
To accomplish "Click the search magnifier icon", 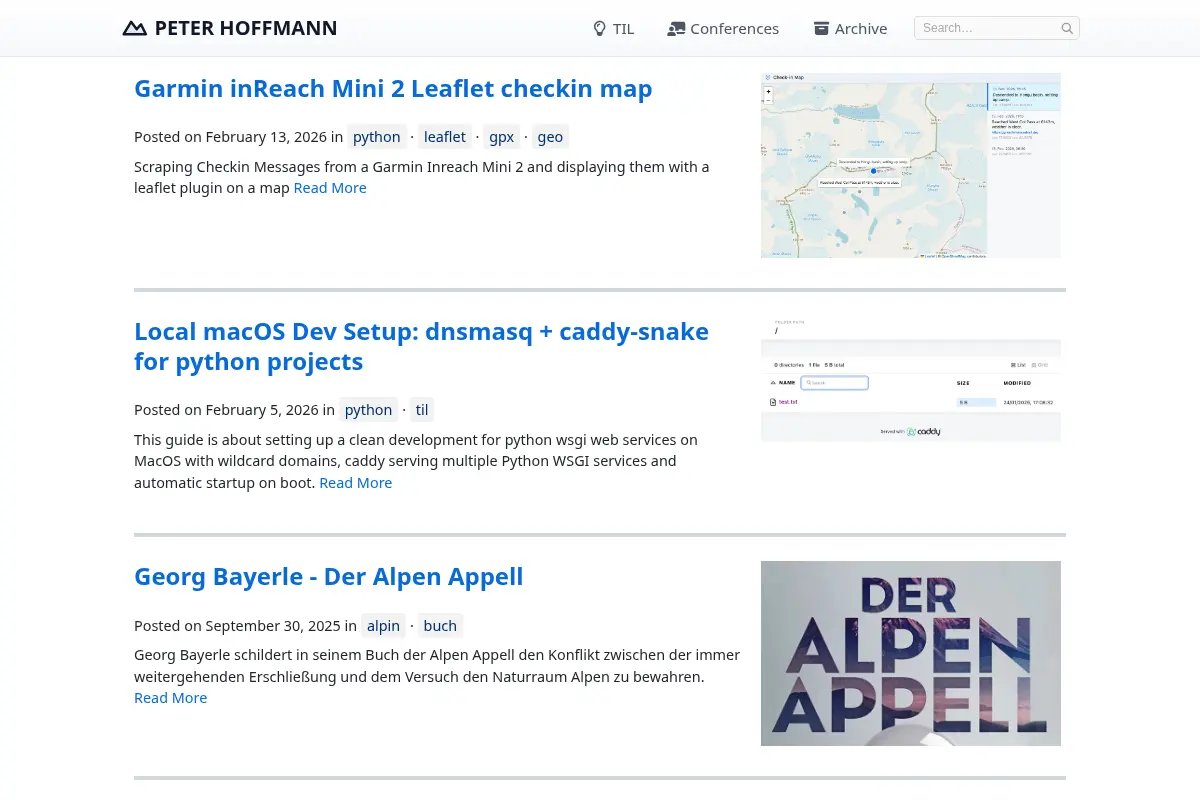I will pyautogui.click(x=1067, y=28).
